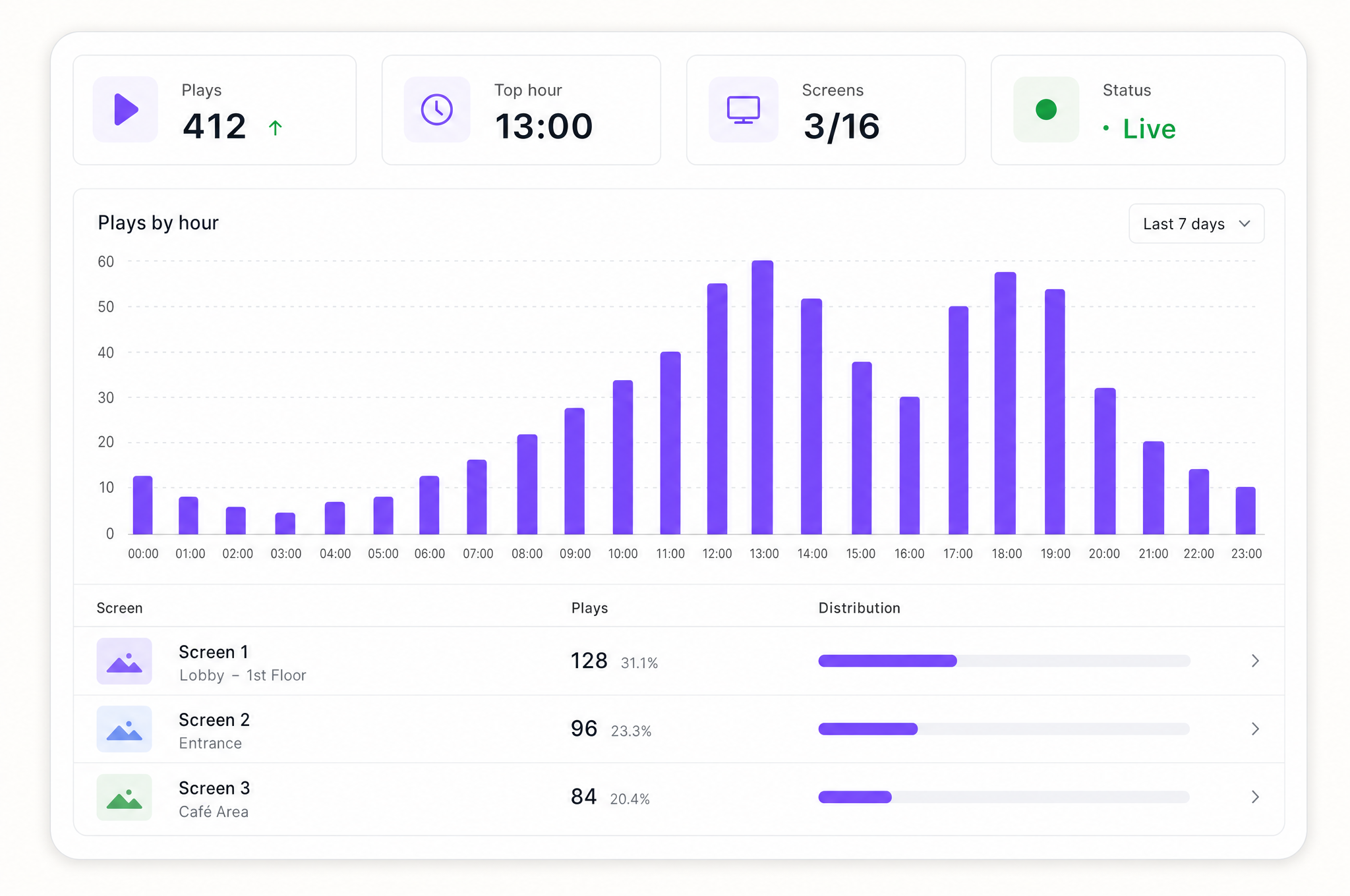Image resolution: width=1350 pixels, height=896 pixels.
Task: Click Screen 3 green image thumbnail
Action: click(x=125, y=797)
